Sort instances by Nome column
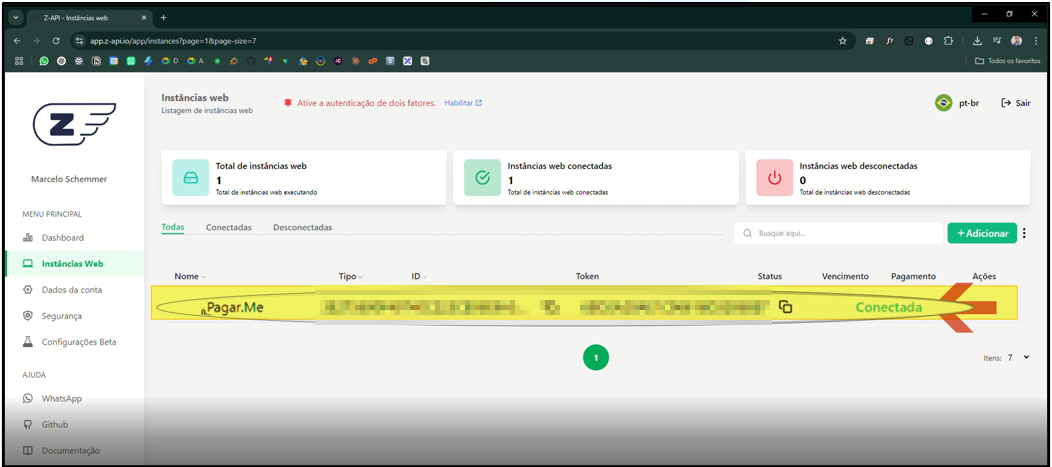 190,276
